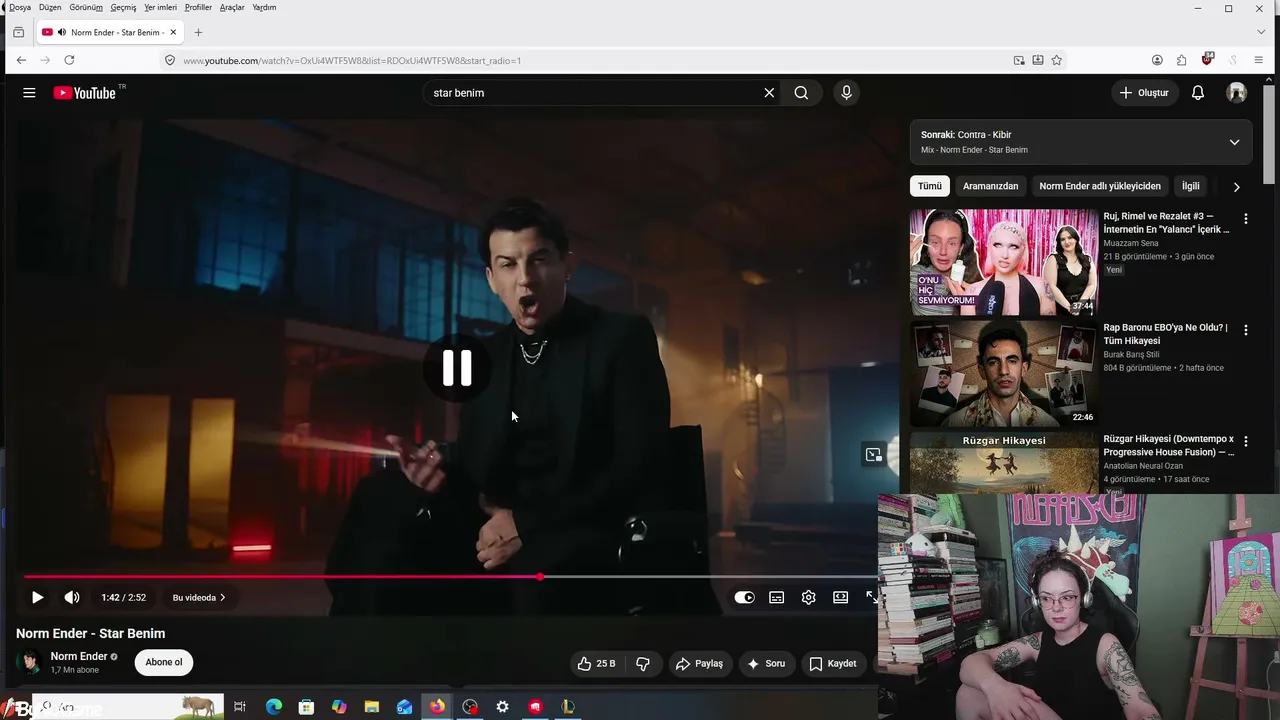
Task: Show more filter chips with the arrow
Action: click(1236, 187)
